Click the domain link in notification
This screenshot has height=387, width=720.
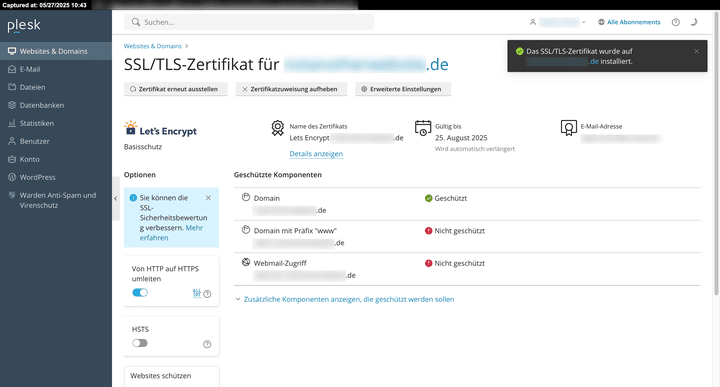click(562, 62)
